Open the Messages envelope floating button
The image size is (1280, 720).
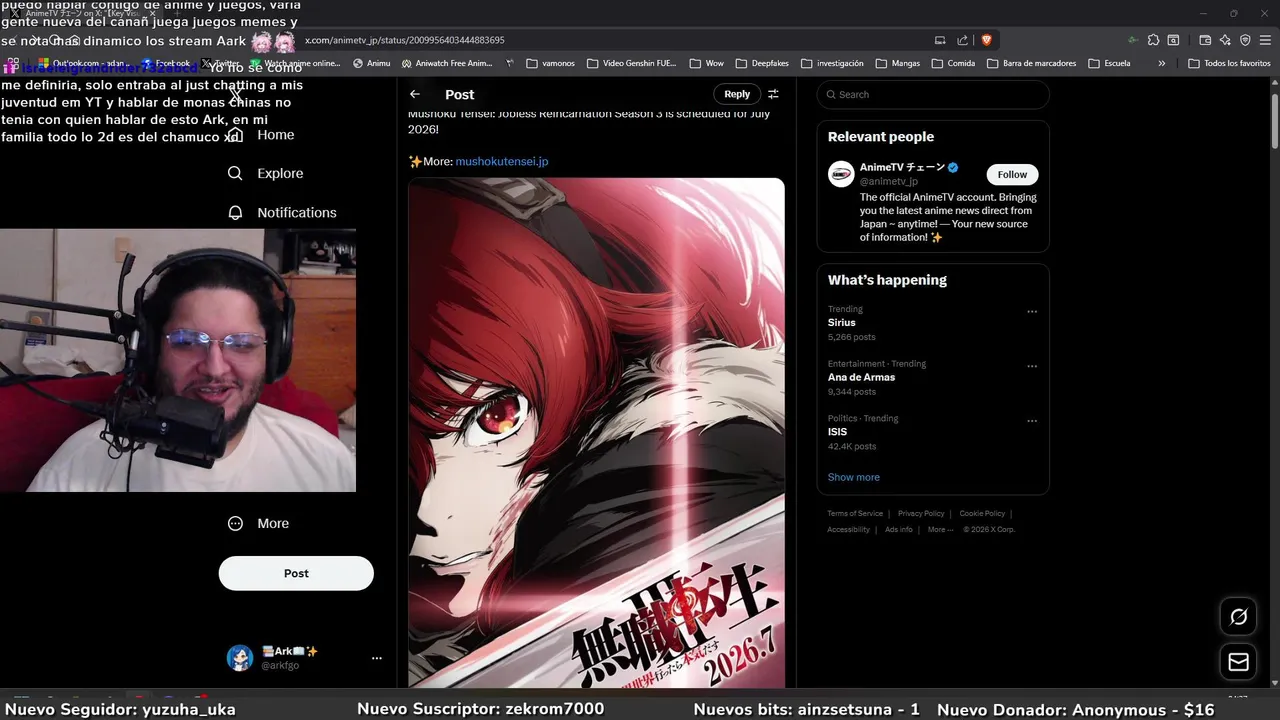(1238, 662)
